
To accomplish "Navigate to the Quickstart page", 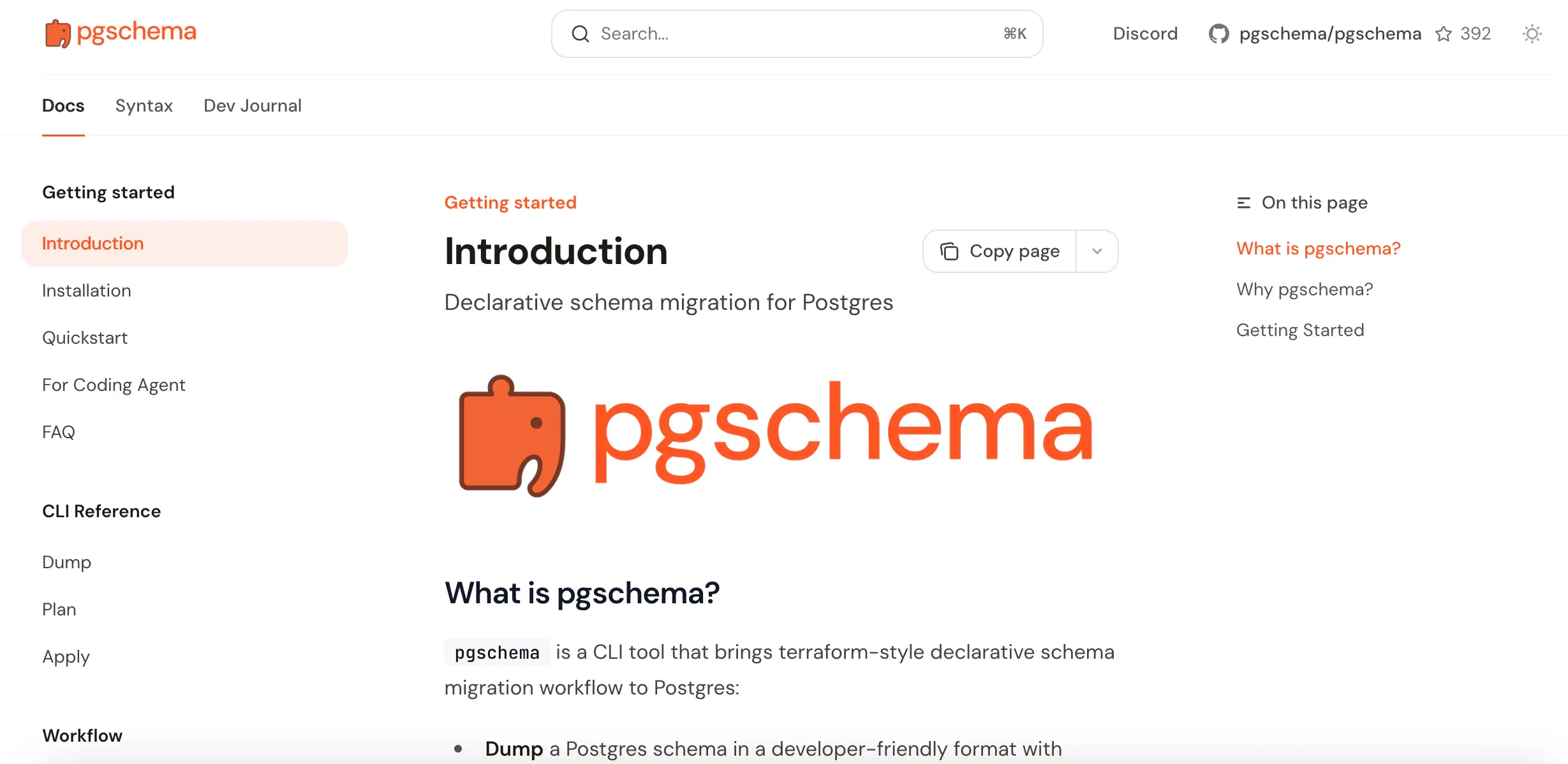I will [85, 337].
